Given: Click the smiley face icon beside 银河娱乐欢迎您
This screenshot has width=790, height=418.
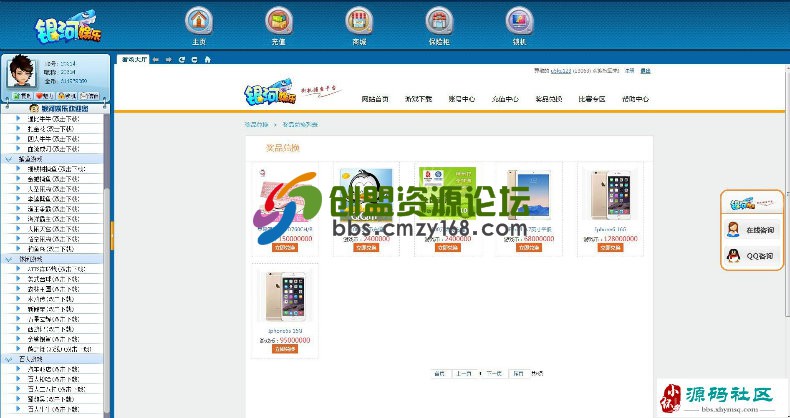Looking at the screenshot, I should tap(34, 108).
